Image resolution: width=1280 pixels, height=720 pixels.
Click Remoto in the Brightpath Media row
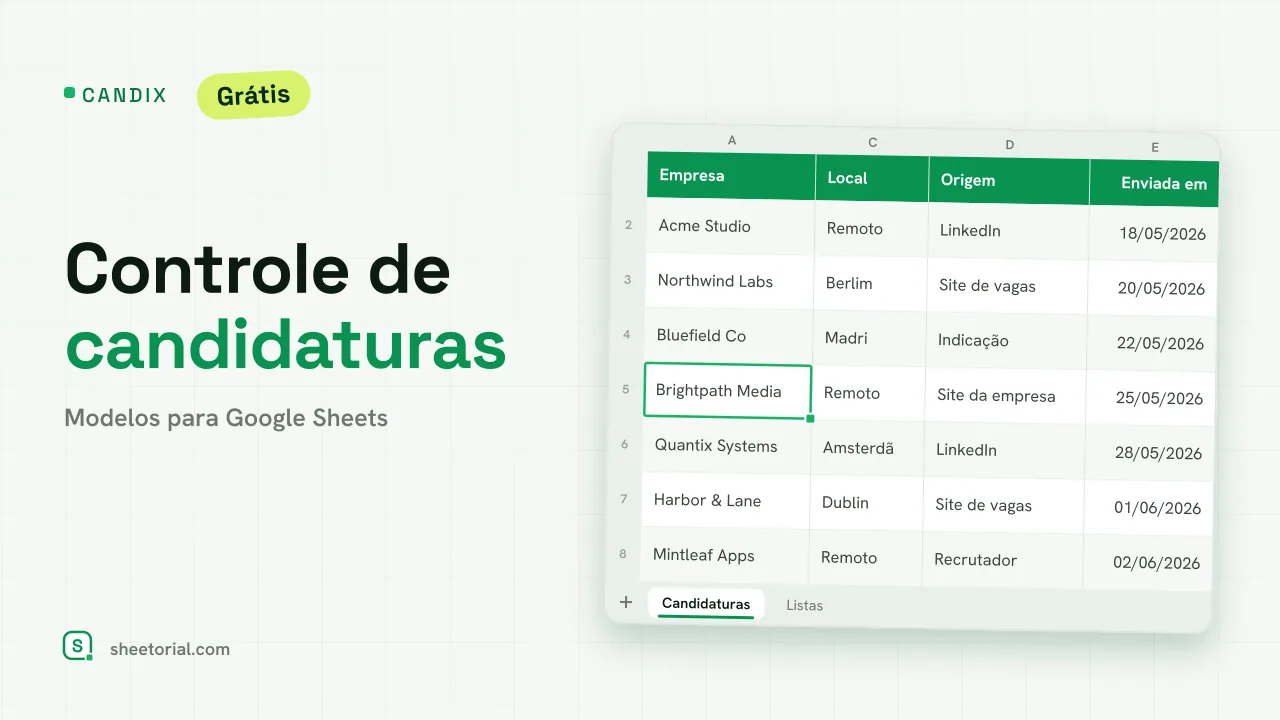[868, 394]
